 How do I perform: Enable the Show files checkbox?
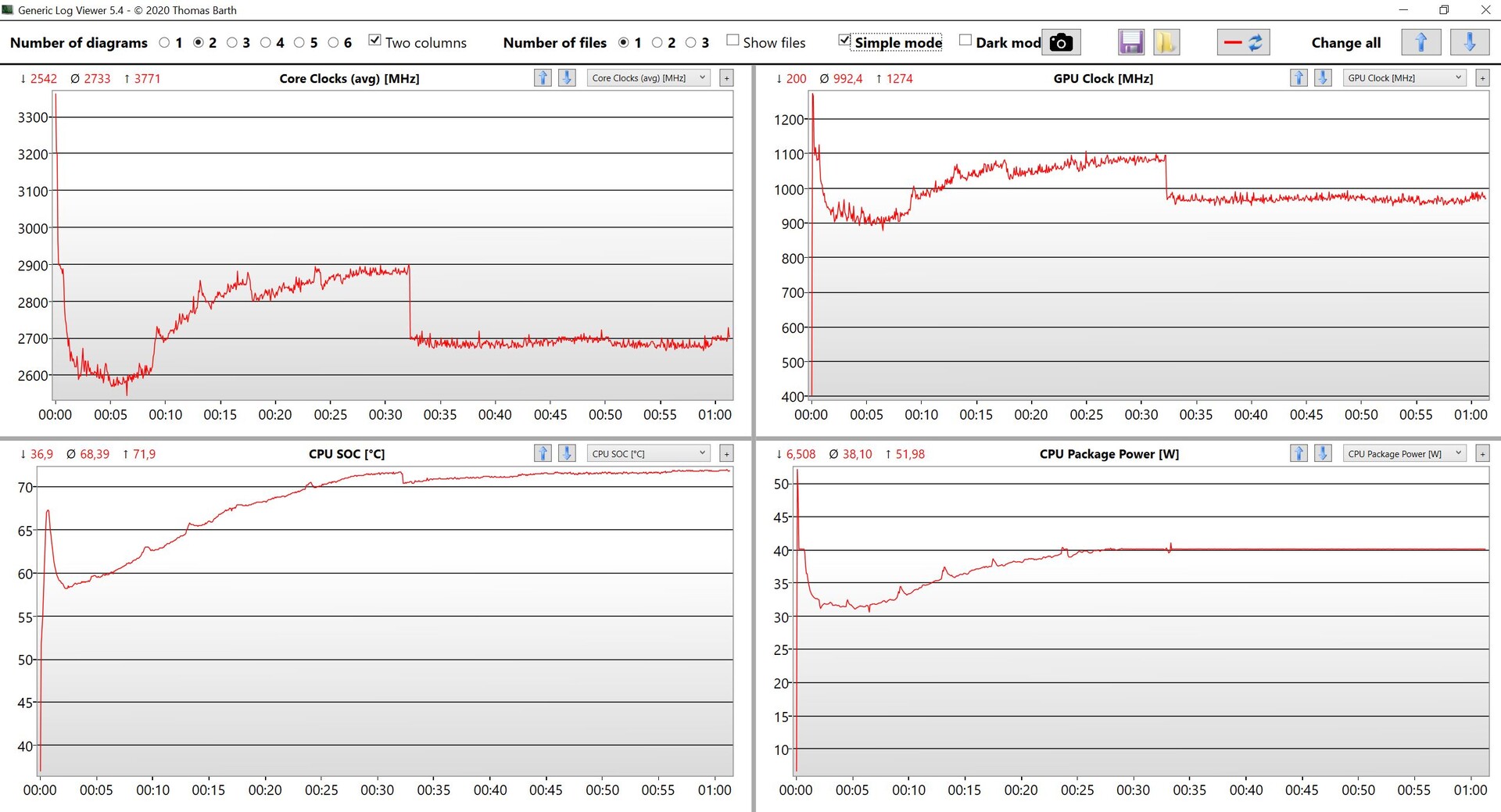tap(733, 41)
